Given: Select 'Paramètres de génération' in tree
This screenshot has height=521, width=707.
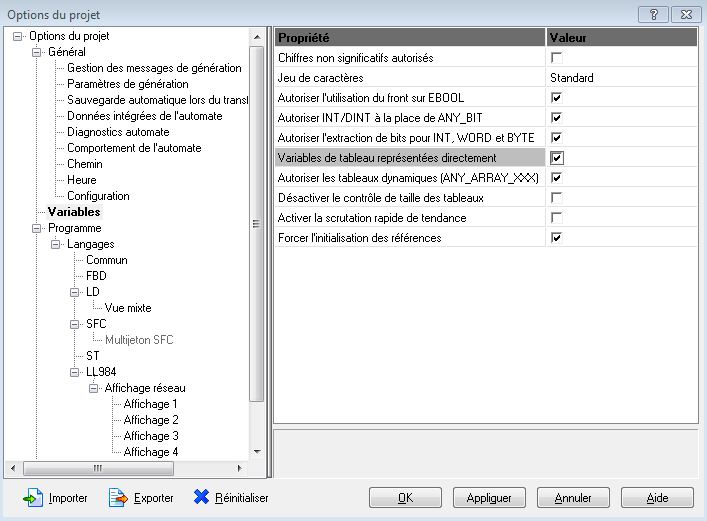Looking at the screenshot, I should tap(127, 84).
